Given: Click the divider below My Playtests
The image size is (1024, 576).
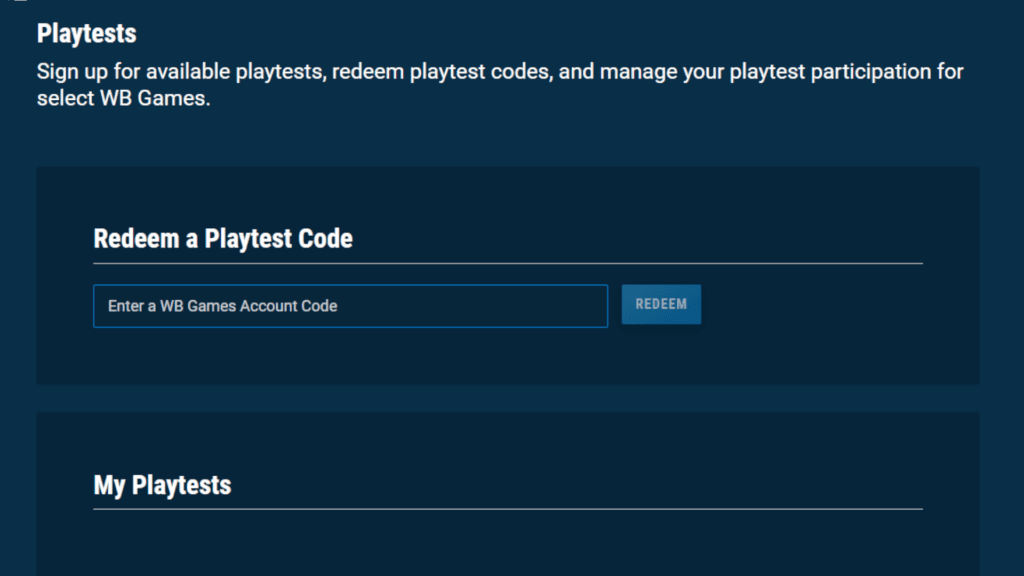Looking at the screenshot, I should tap(507, 509).
